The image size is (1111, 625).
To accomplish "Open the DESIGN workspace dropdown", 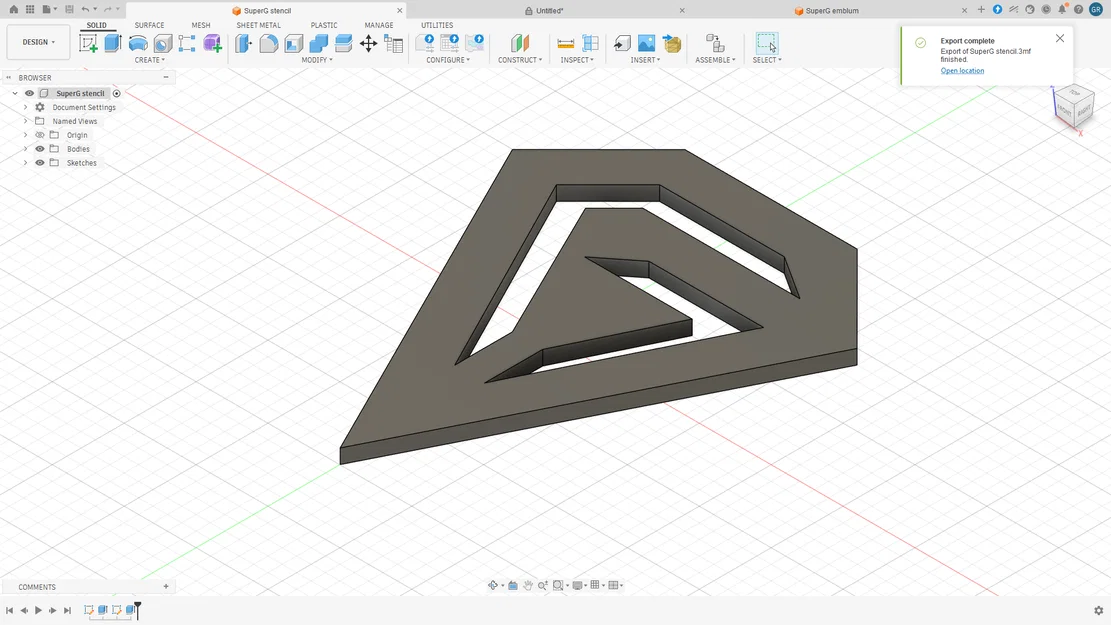I will coord(38,42).
